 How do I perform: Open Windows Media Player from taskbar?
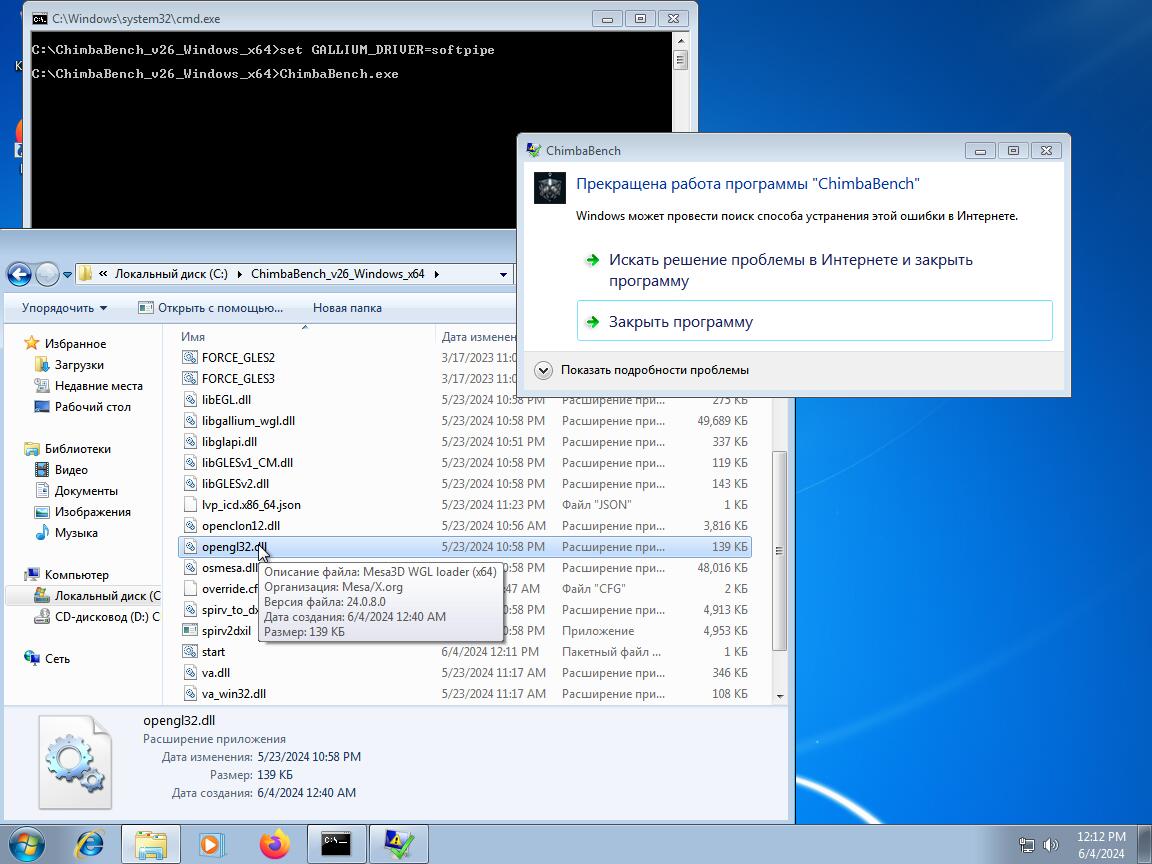212,844
